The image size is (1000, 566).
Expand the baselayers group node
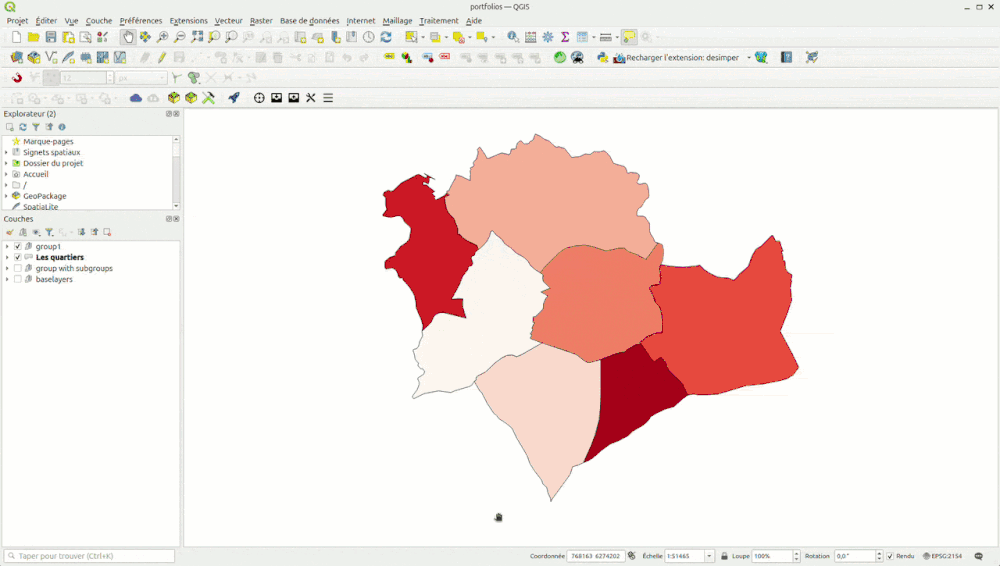7,279
